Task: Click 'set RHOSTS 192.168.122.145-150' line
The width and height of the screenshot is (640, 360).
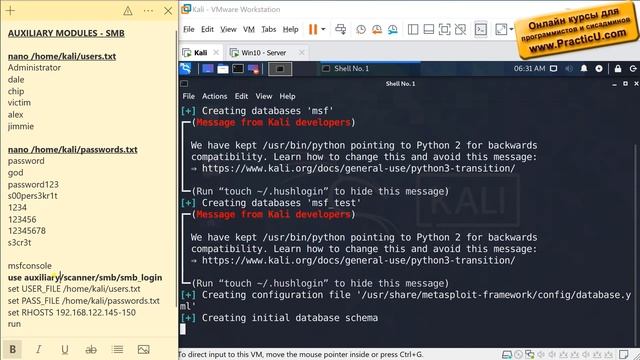Action: coord(72,313)
